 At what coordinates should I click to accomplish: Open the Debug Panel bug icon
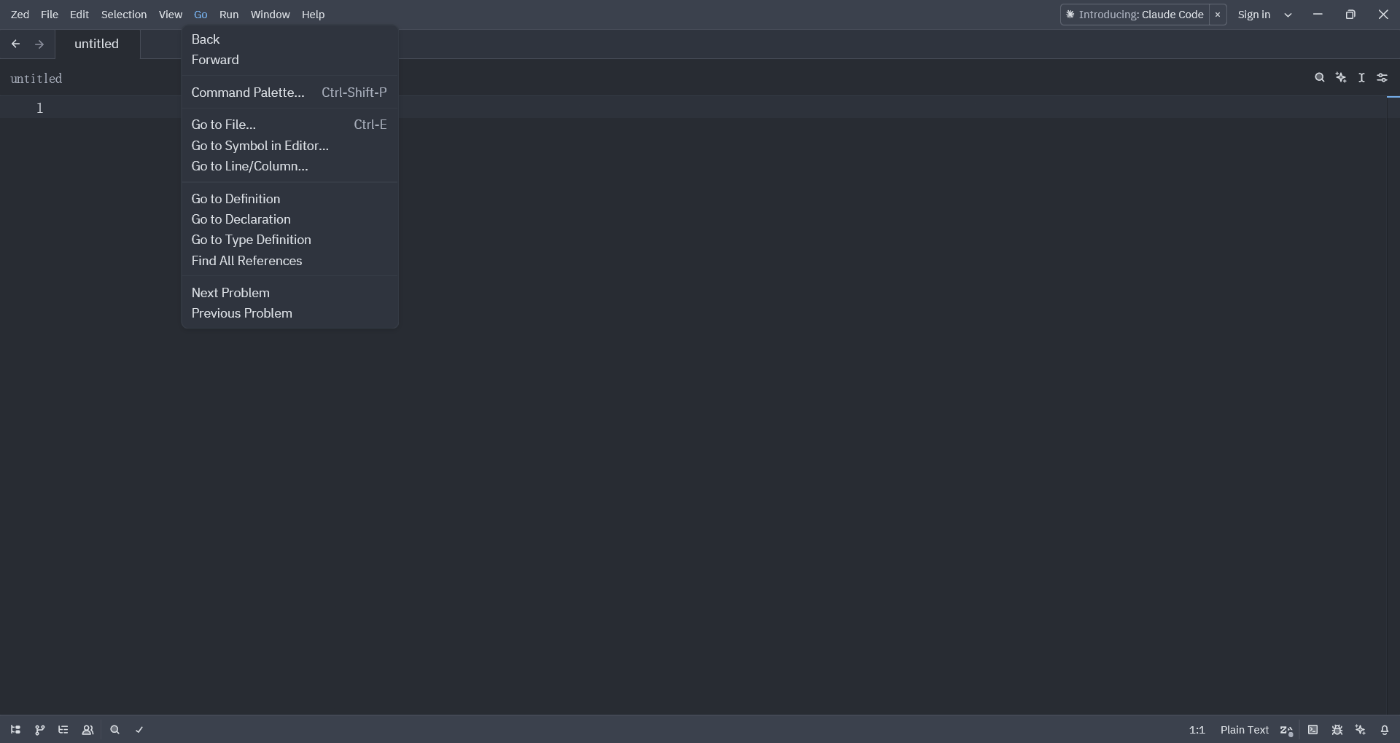(1337, 730)
